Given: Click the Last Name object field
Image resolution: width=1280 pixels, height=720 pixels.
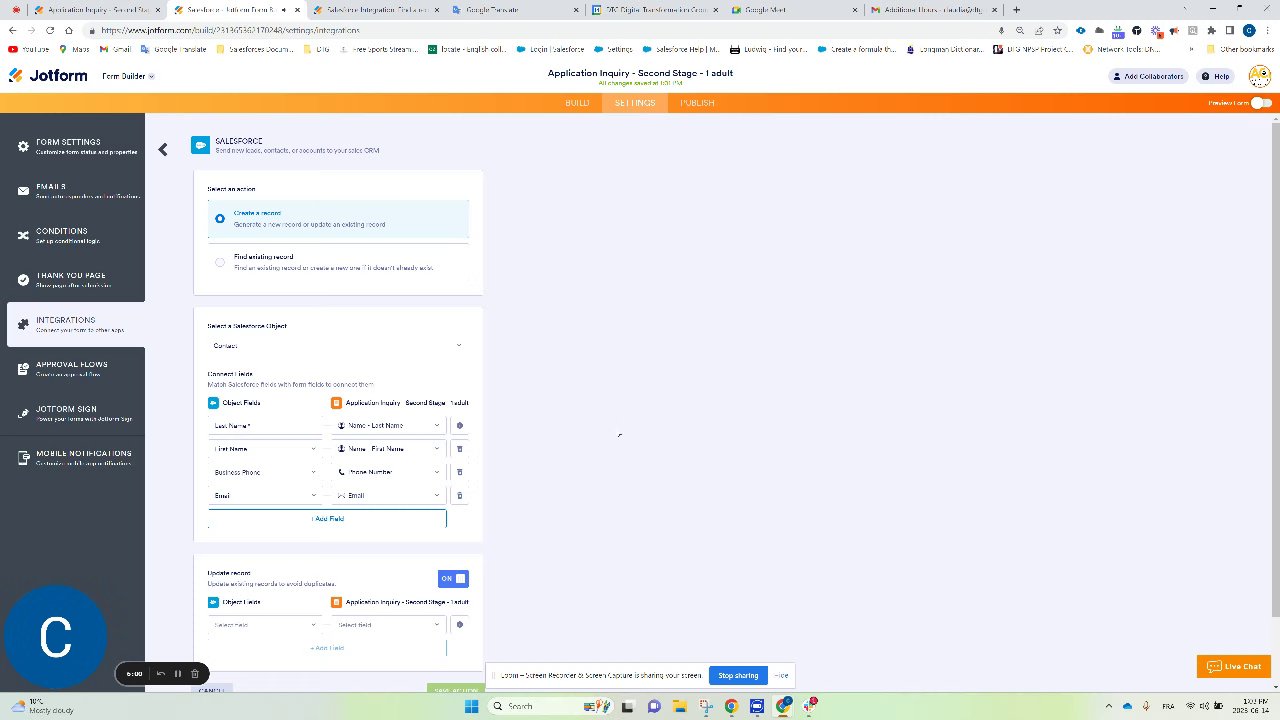Looking at the screenshot, I should click(x=265, y=425).
